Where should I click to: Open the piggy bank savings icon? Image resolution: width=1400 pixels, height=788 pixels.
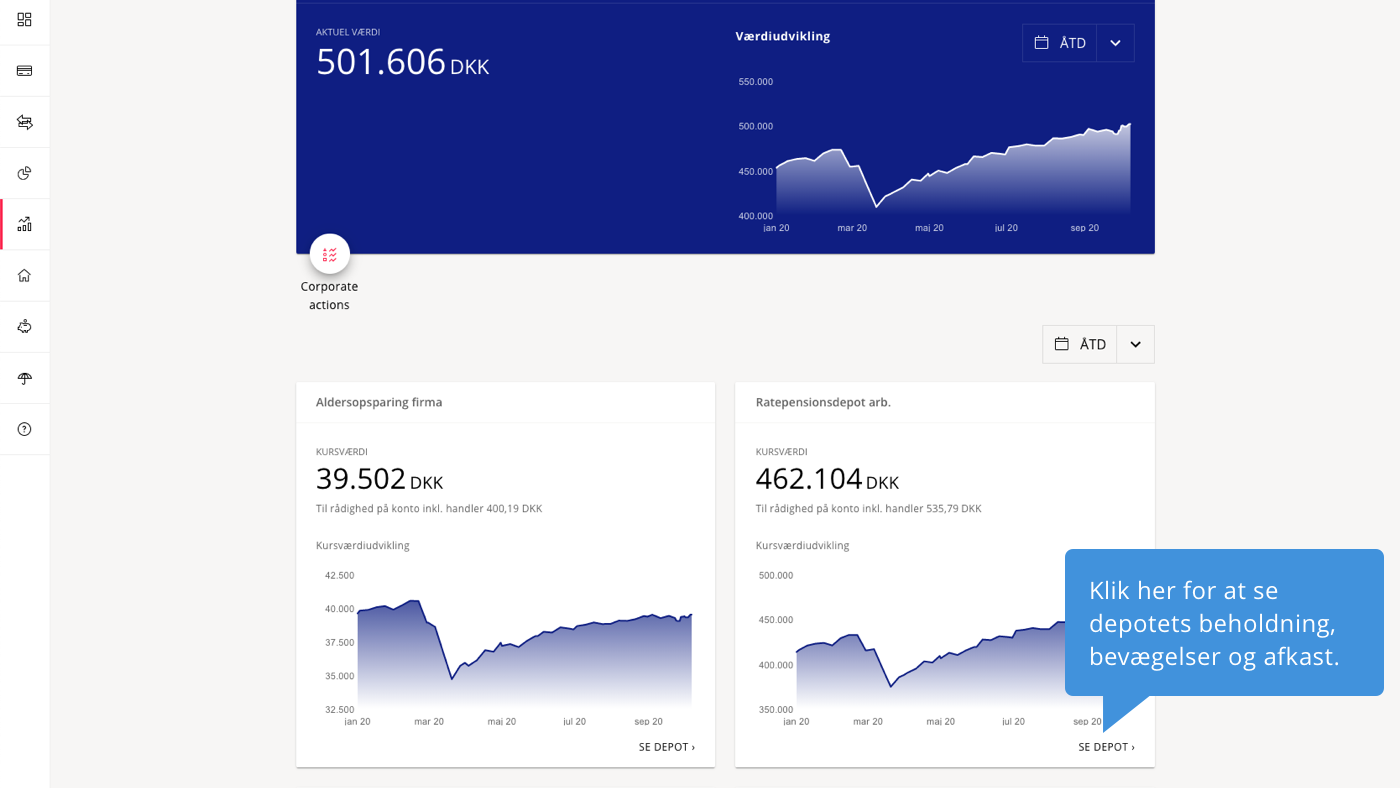pos(24,326)
